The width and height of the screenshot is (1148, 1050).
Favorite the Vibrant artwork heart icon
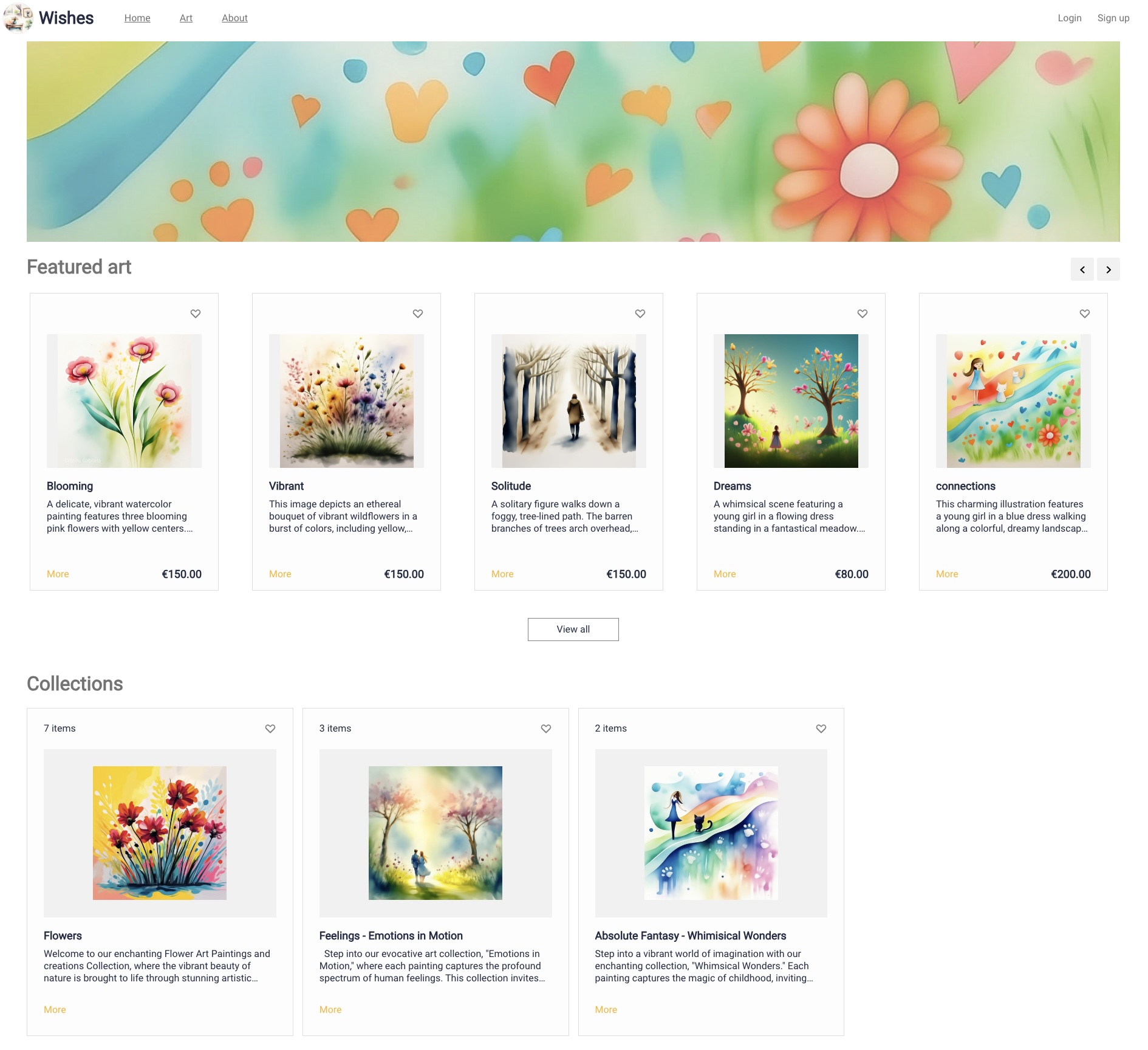pos(418,314)
